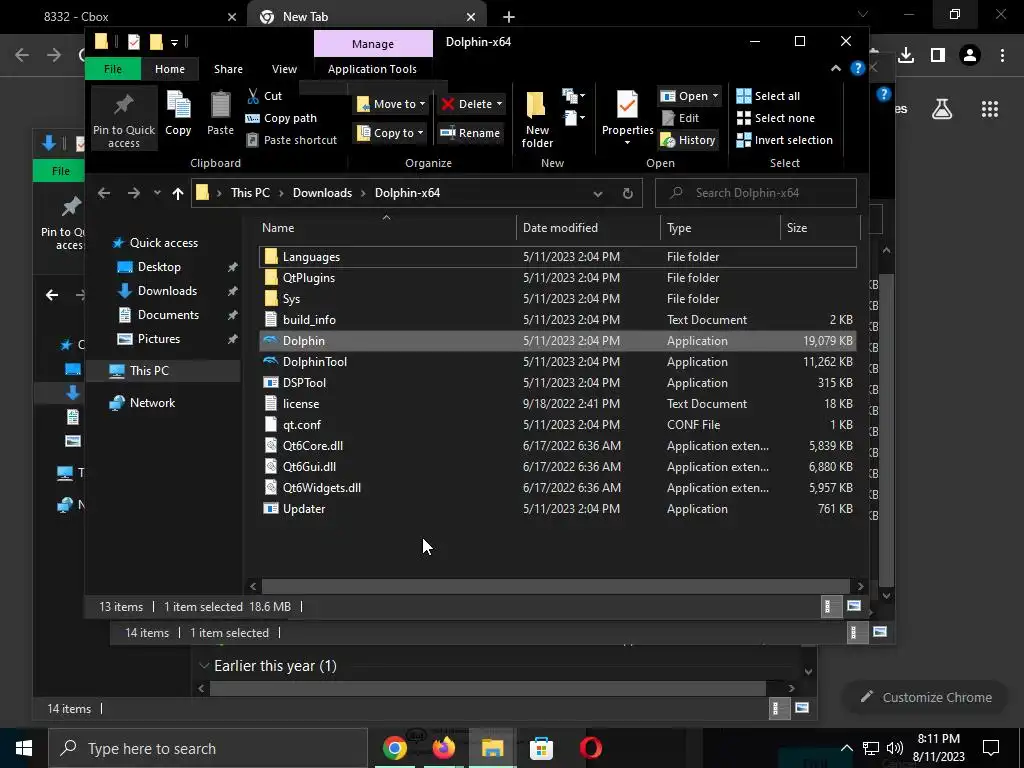The image size is (1024, 768).
Task: Click the blue Help icon in the ribbon
Action: [x=857, y=69]
